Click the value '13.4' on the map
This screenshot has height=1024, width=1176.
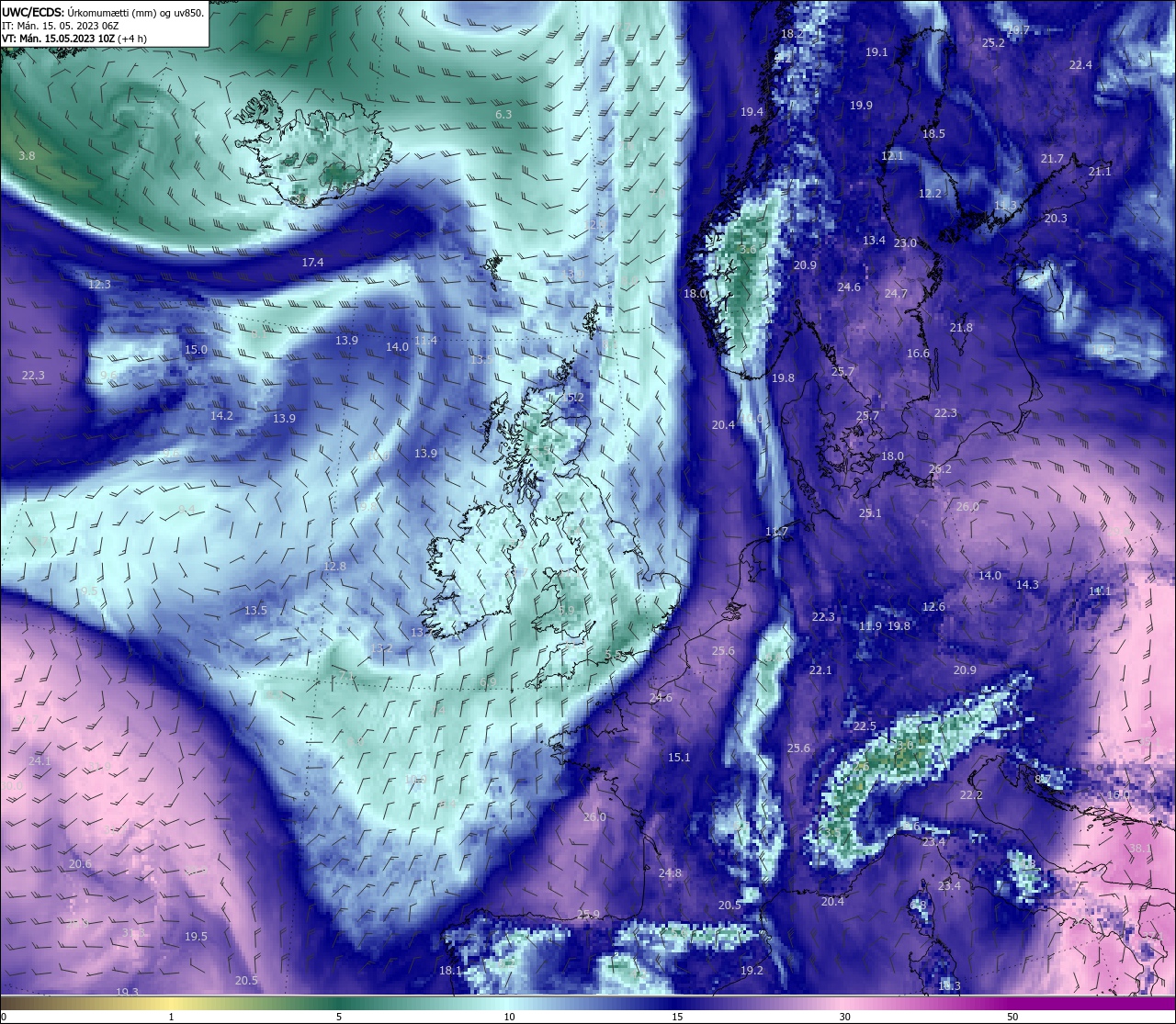pos(874,241)
